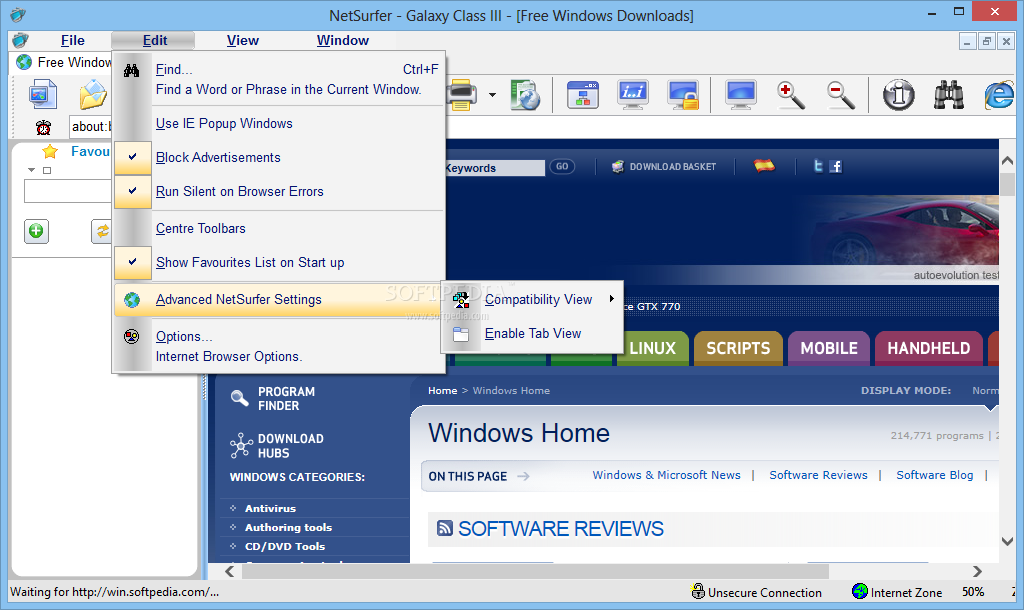Click the Internet Zone globe status icon
This screenshot has height=610, width=1024.
[x=860, y=592]
